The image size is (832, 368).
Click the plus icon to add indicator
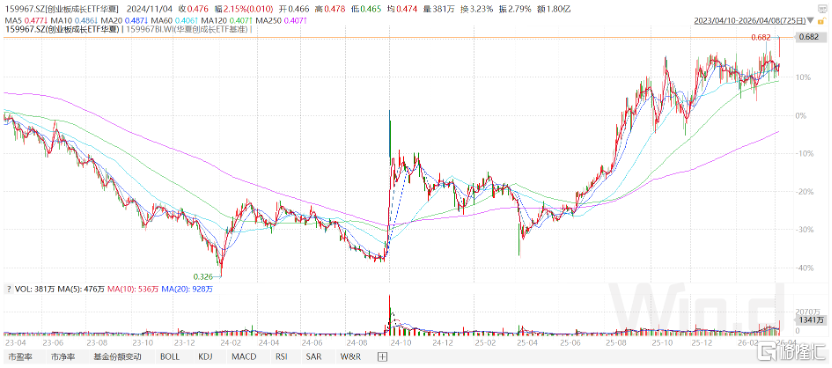(x=381, y=357)
